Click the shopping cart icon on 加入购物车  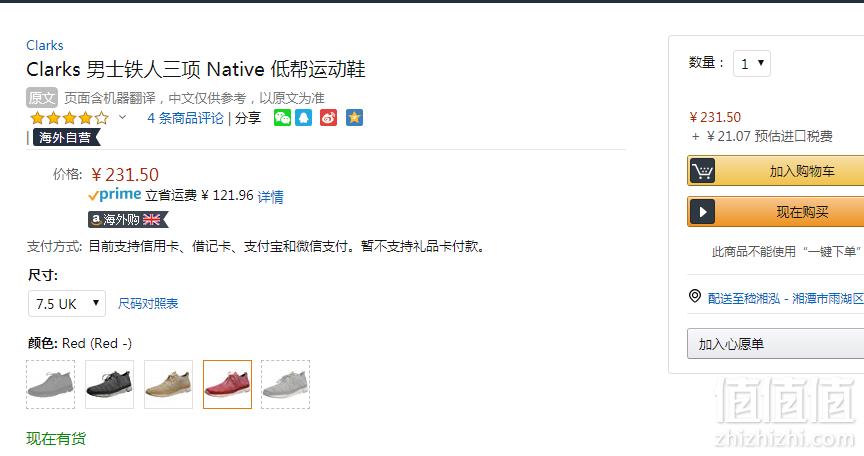(702, 171)
